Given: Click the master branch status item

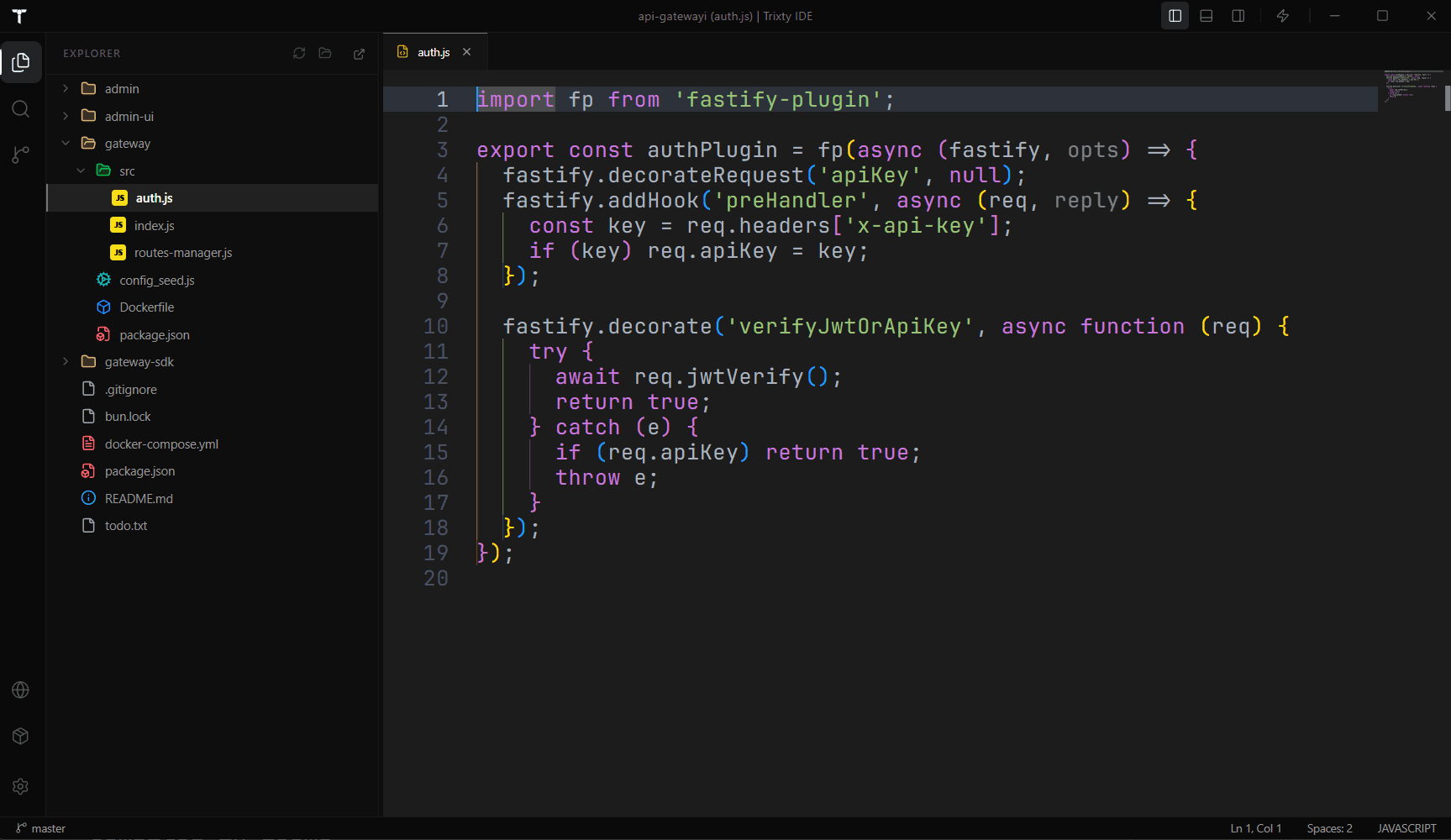Looking at the screenshot, I should coord(40,828).
